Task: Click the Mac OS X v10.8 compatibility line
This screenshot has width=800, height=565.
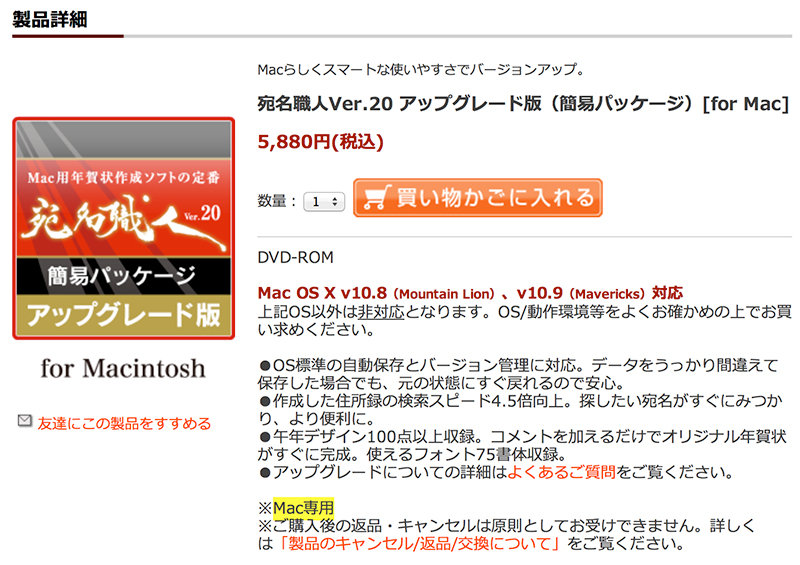Action: click(x=470, y=293)
